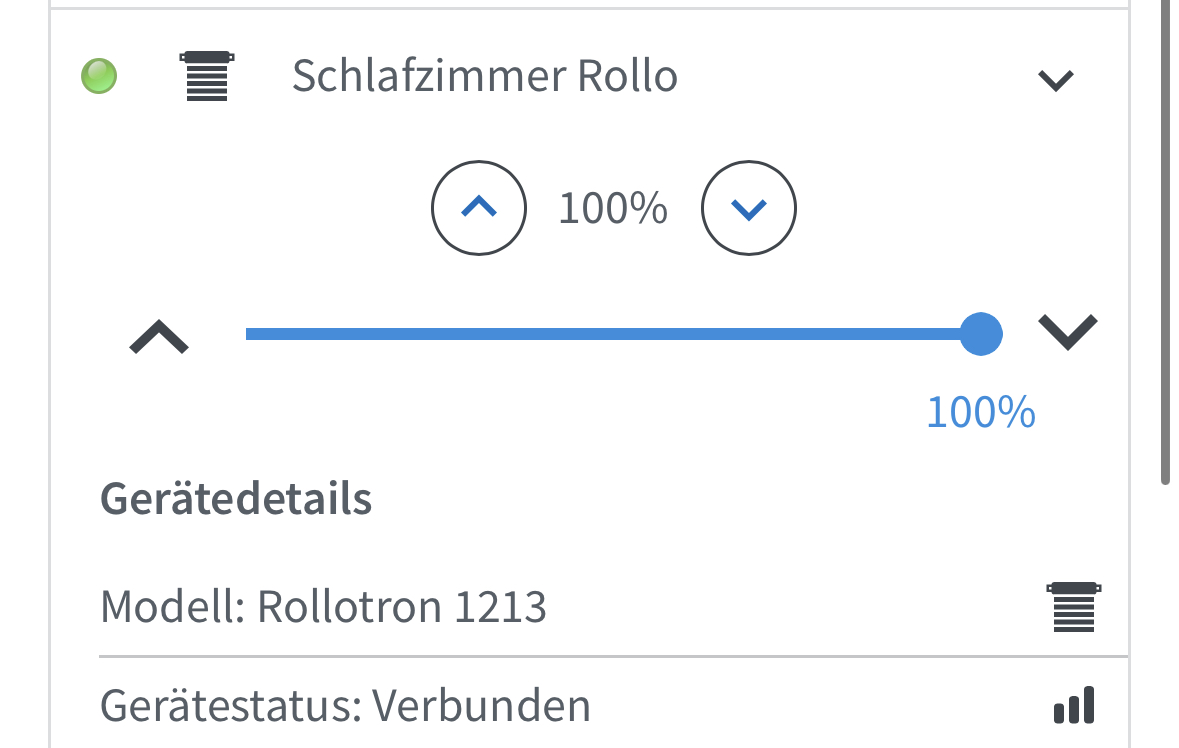Image resolution: width=1179 pixels, height=748 pixels.
Task: Click the plain down chevron right of slider
Action: click(x=1067, y=330)
